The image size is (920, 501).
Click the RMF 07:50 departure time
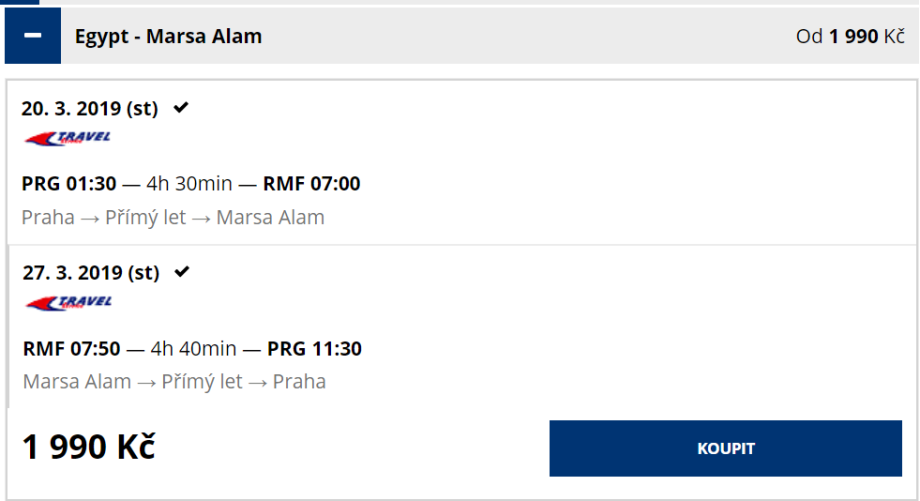[71, 349]
